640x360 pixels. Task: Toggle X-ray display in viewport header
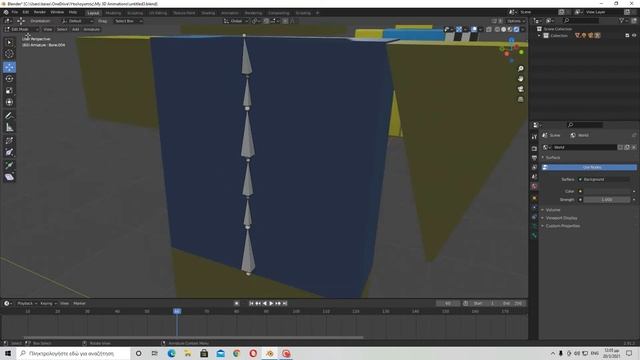pos(489,29)
